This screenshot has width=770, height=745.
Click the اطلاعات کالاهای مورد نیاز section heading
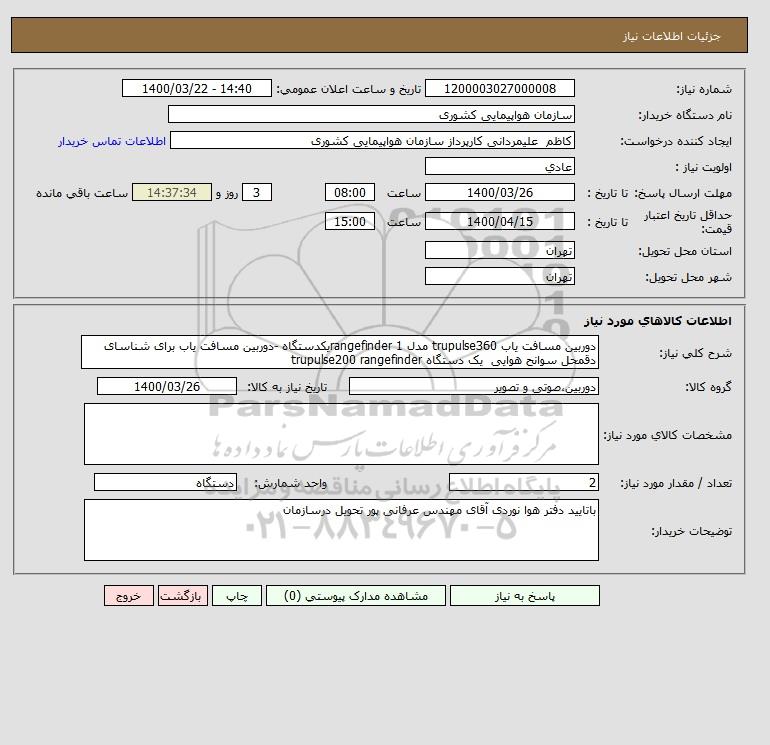click(x=658, y=321)
